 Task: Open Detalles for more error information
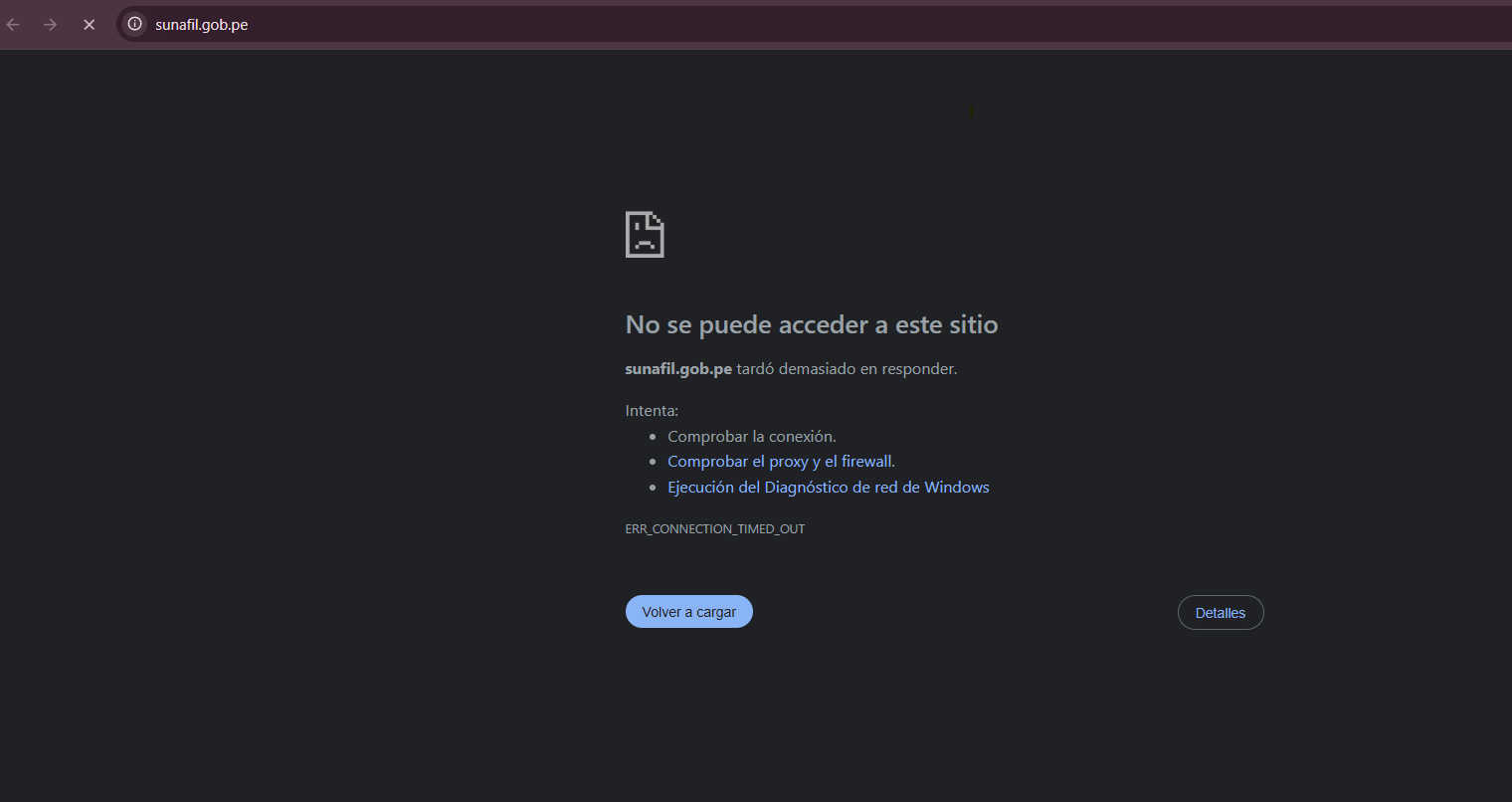[1221, 612]
